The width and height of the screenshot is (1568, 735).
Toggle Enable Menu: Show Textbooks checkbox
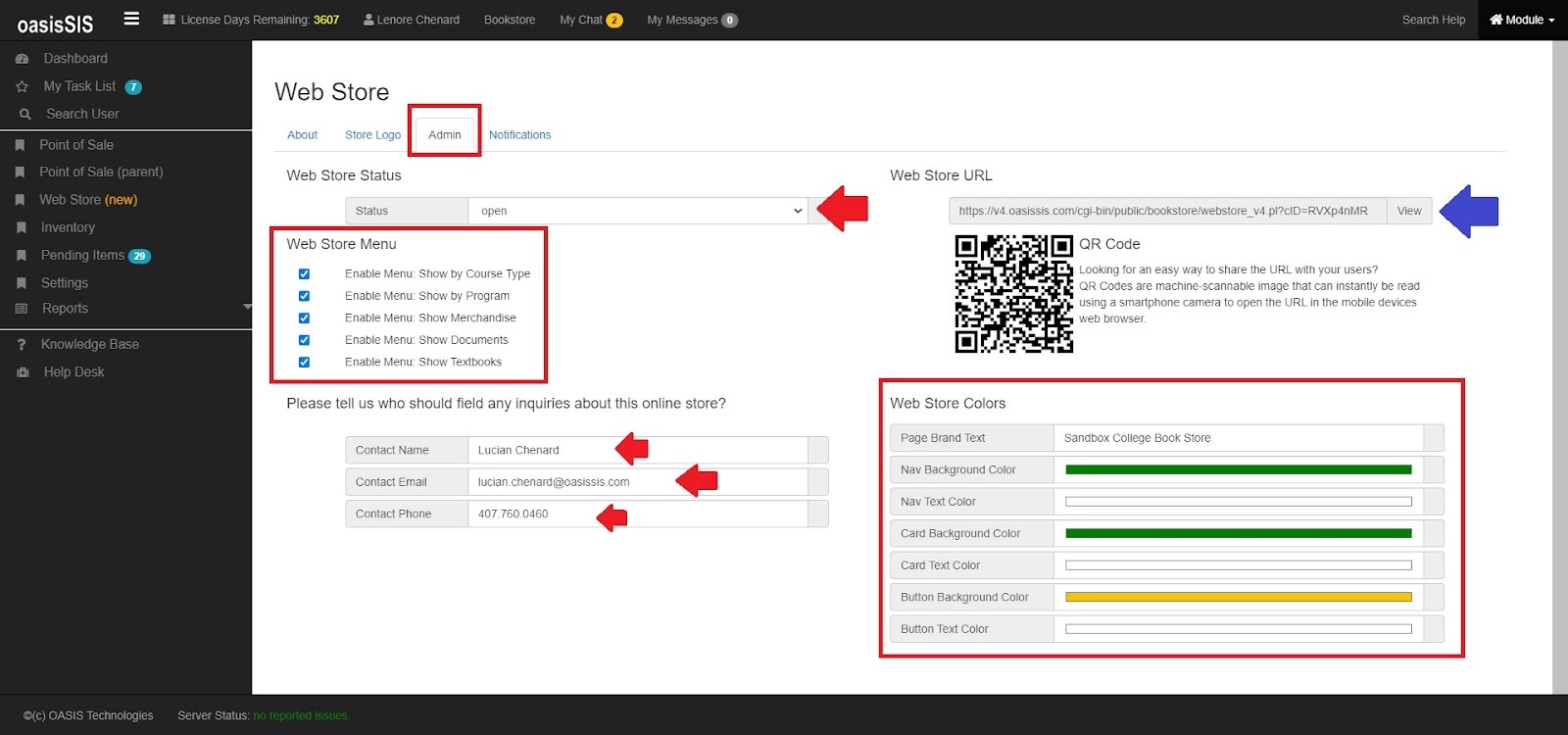(304, 363)
